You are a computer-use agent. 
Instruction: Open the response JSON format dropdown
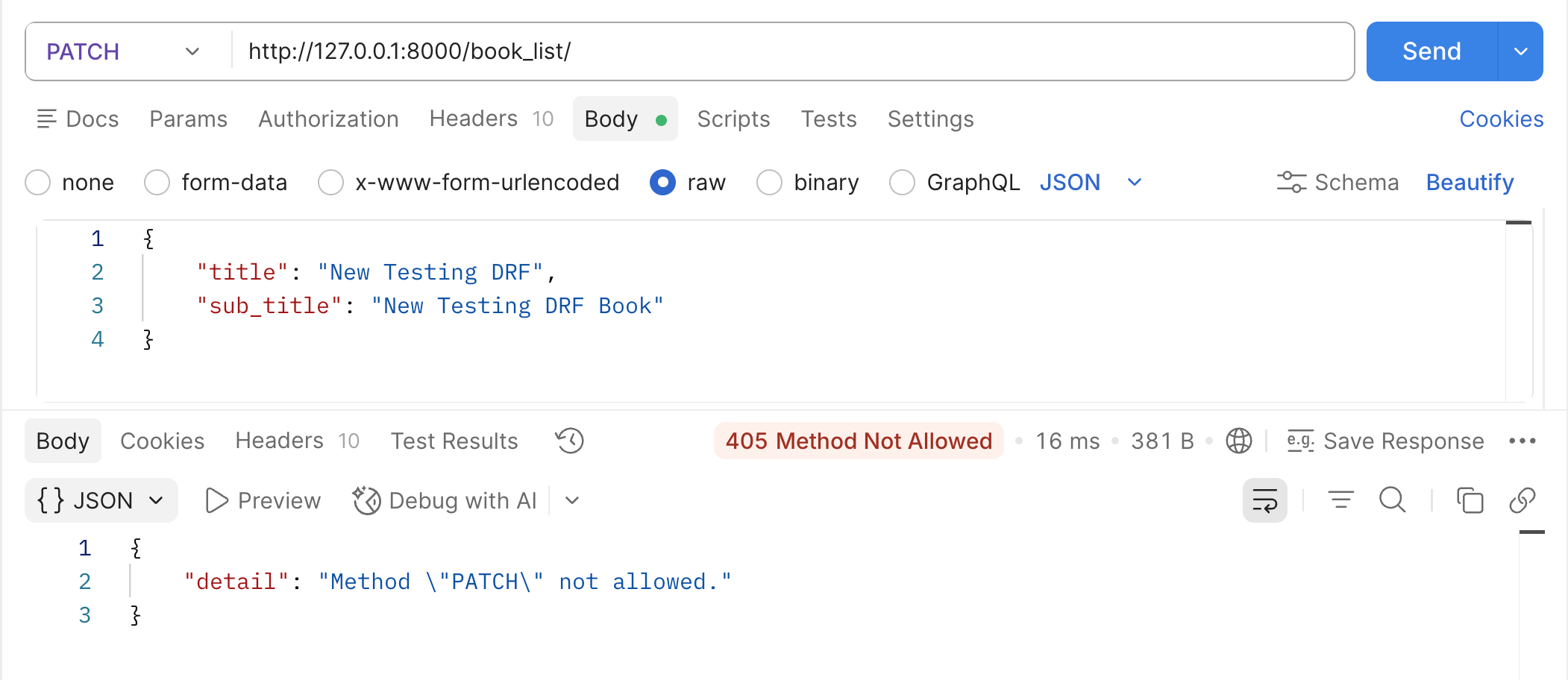pyautogui.click(x=101, y=500)
